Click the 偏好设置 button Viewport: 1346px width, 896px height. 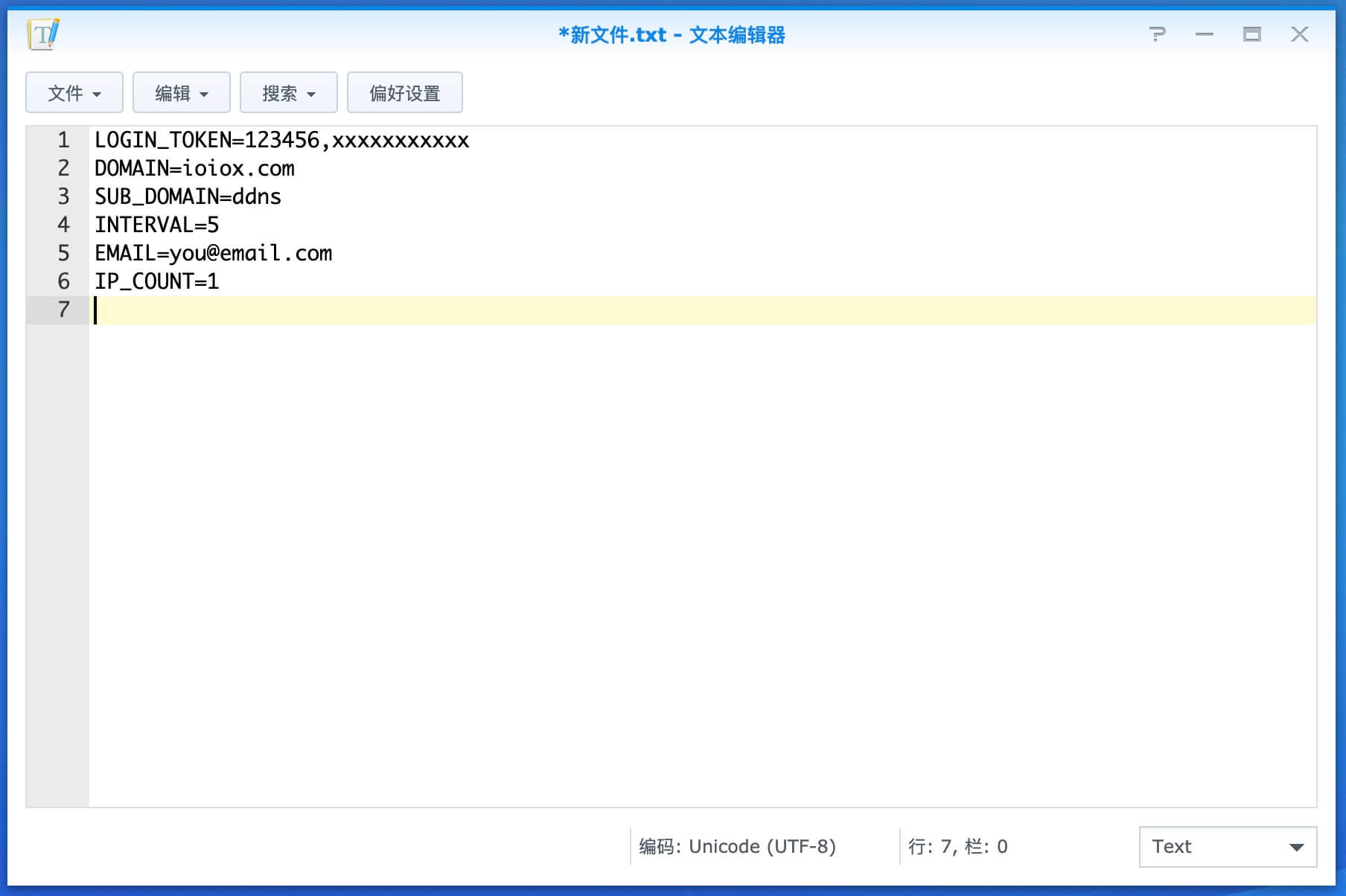(405, 93)
